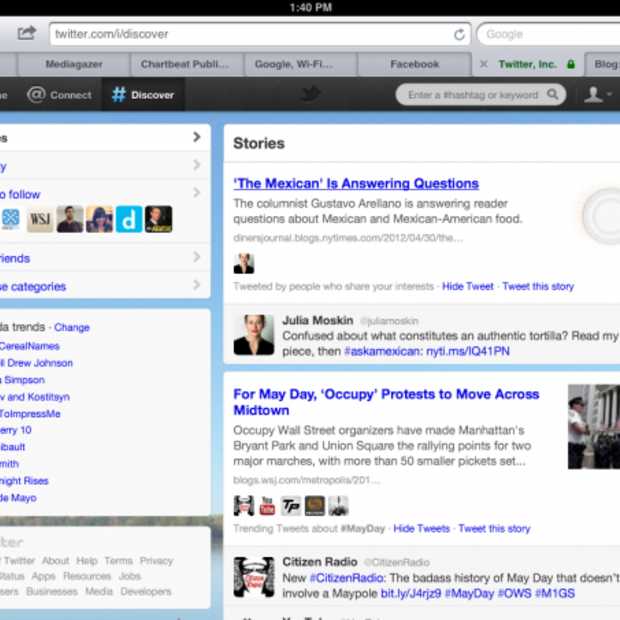Click the man in dark shirt avatar suggestion

(x=70, y=219)
